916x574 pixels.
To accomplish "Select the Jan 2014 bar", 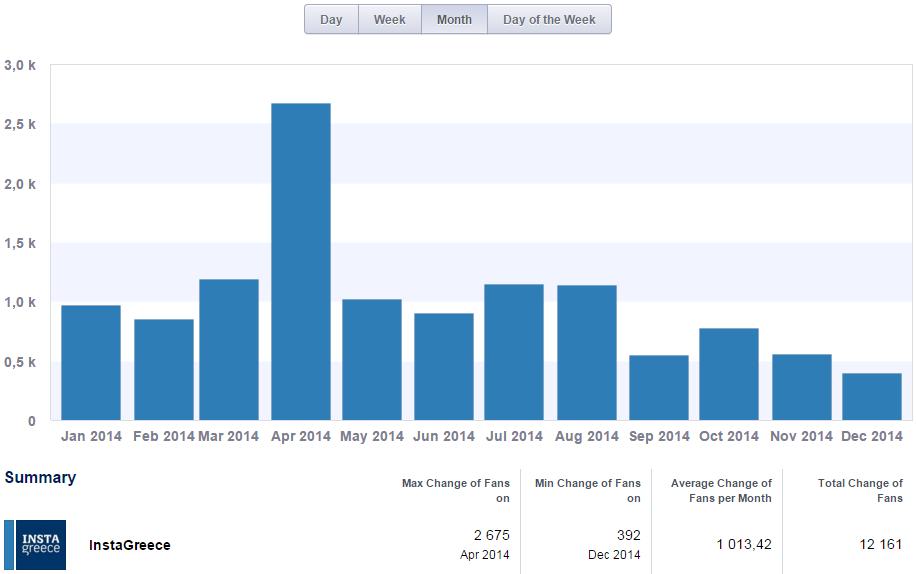I will tap(91, 363).
